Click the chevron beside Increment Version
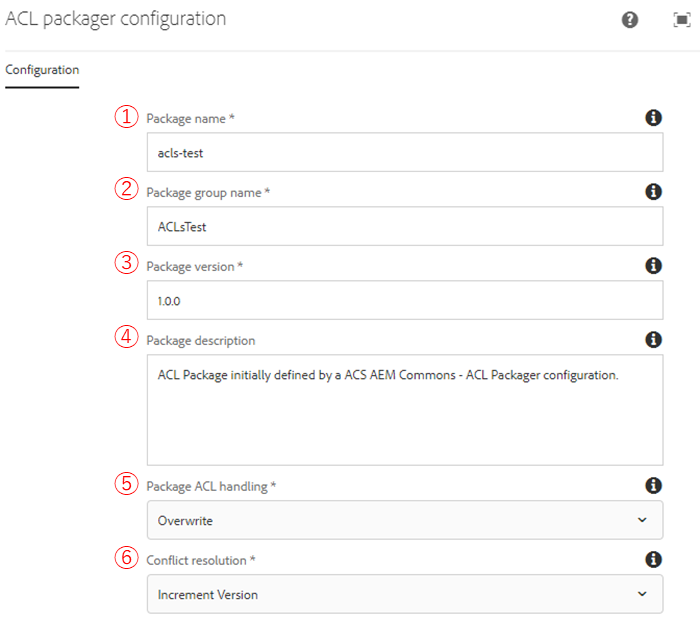The image size is (700, 621). [x=642, y=594]
